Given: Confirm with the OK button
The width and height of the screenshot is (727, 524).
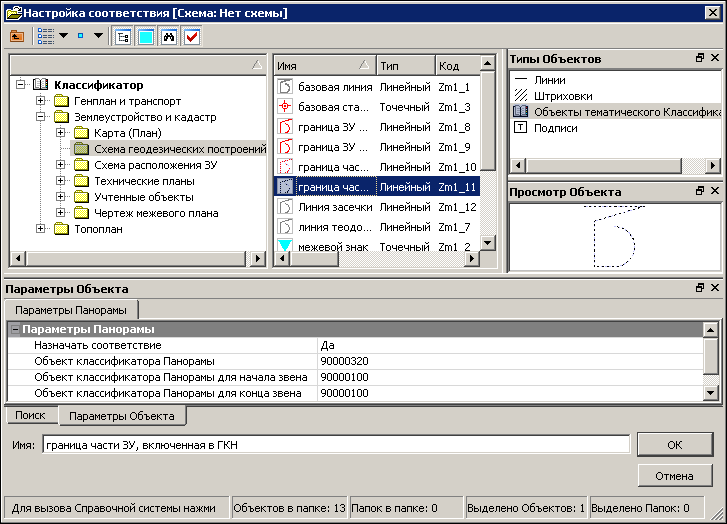Looking at the screenshot, I should [675, 445].
